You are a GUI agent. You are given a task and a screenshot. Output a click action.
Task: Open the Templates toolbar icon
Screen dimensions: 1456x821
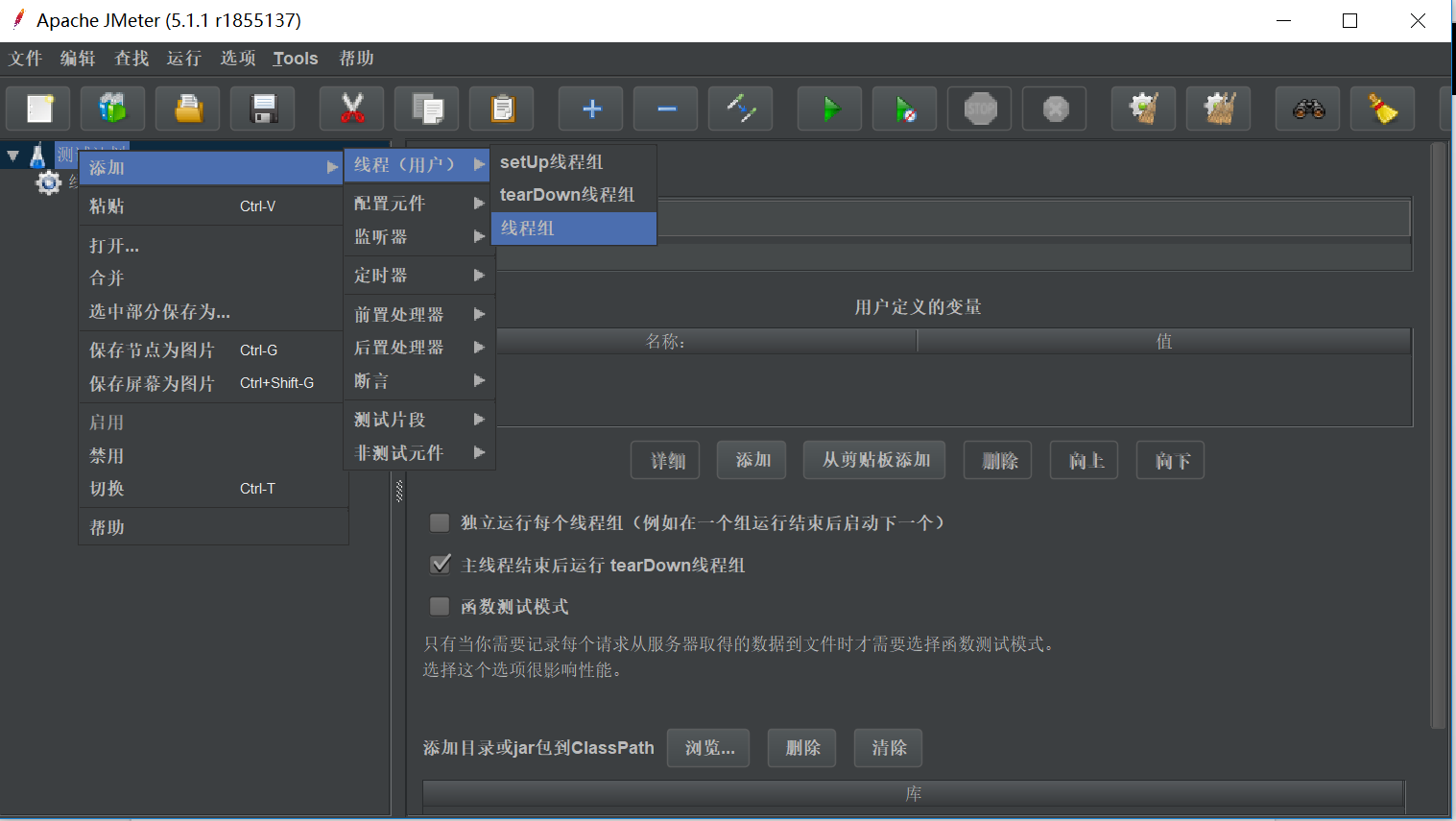[113, 109]
